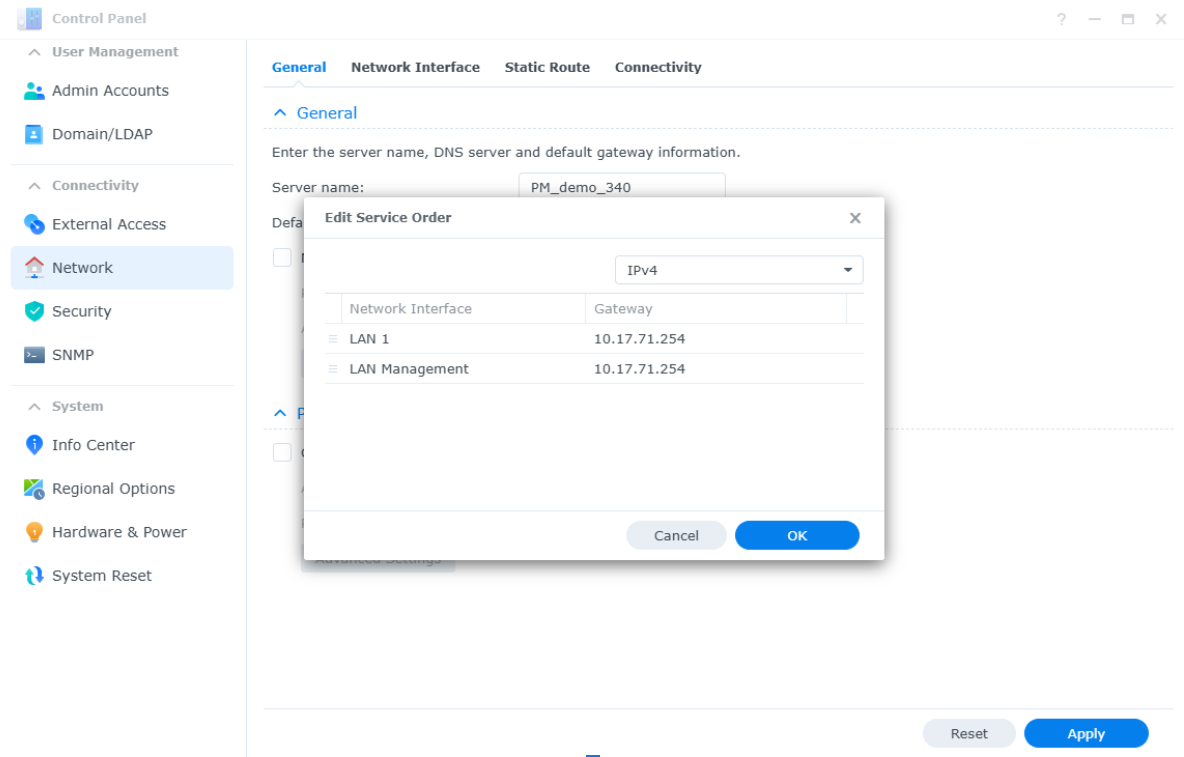Click the SNMP terminal icon
This screenshot has width=1184, height=757.
[34, 355]
